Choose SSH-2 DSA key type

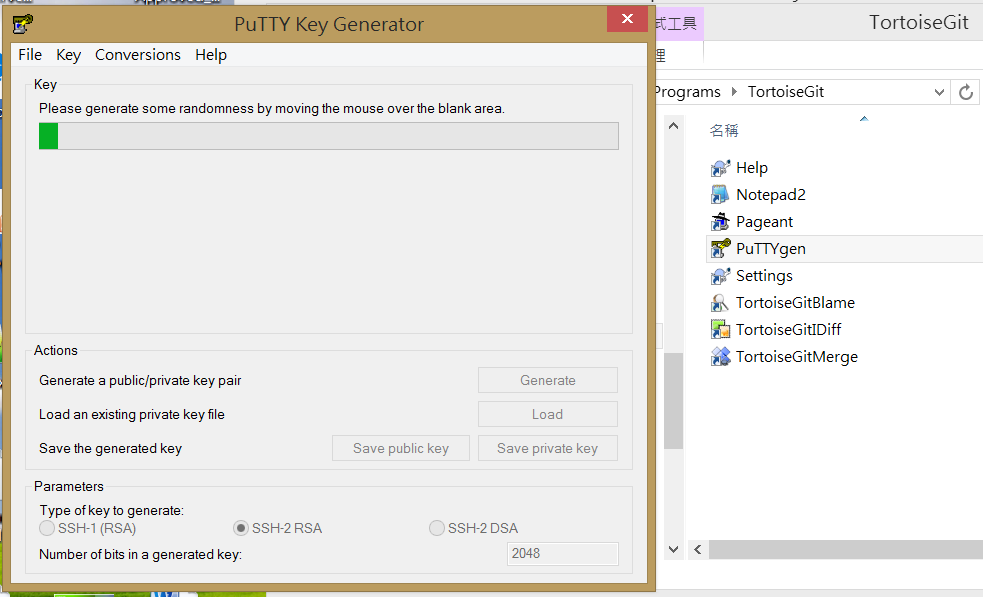(x=436, y=528)
